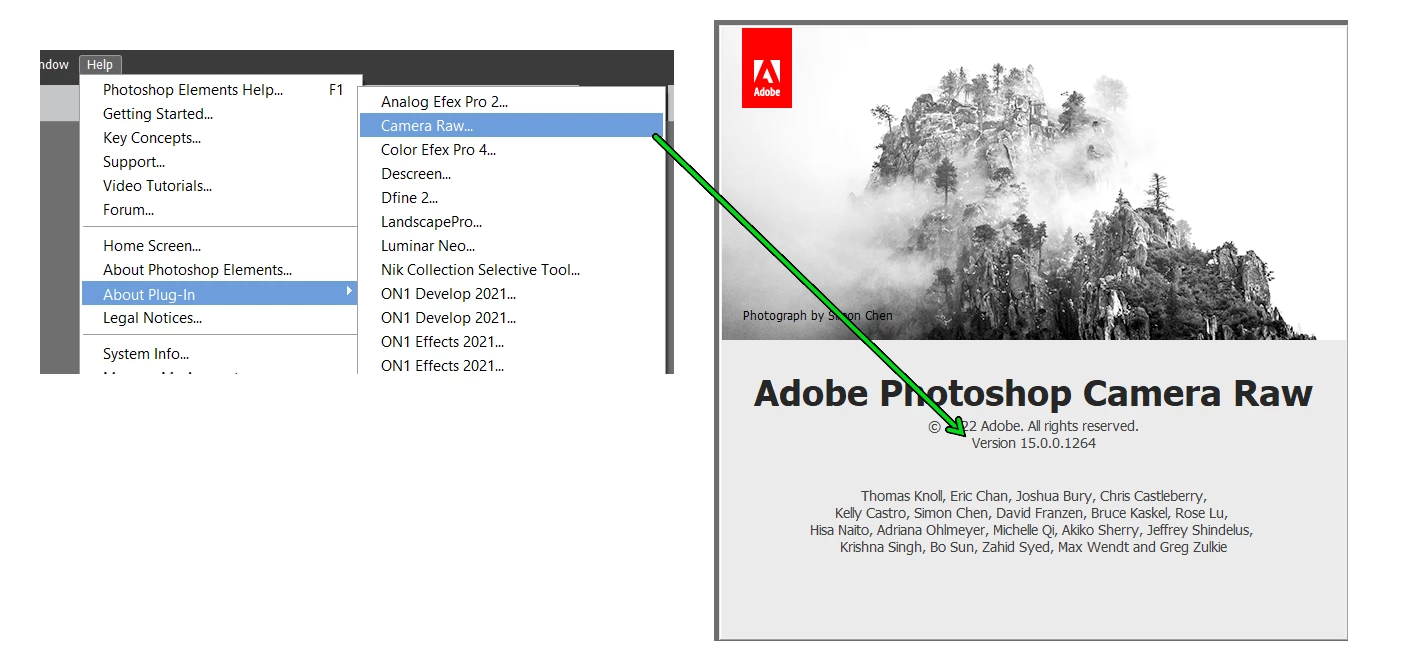This screenshot has height=661, width=1408.
Task: Click the 'All rights reserved' copyright line
Action: (1033, 426)
